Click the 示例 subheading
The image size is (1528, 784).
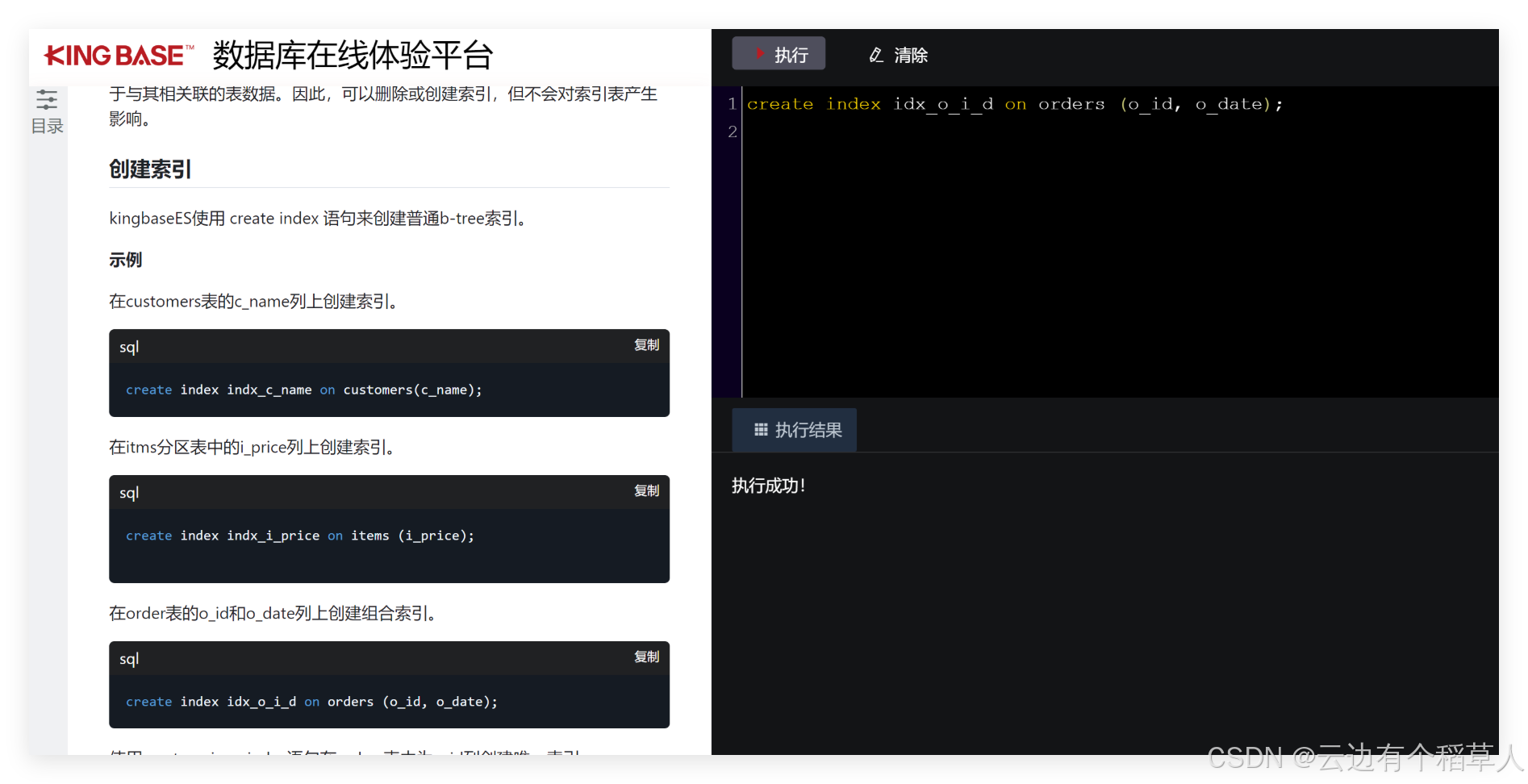click(126, 260)
